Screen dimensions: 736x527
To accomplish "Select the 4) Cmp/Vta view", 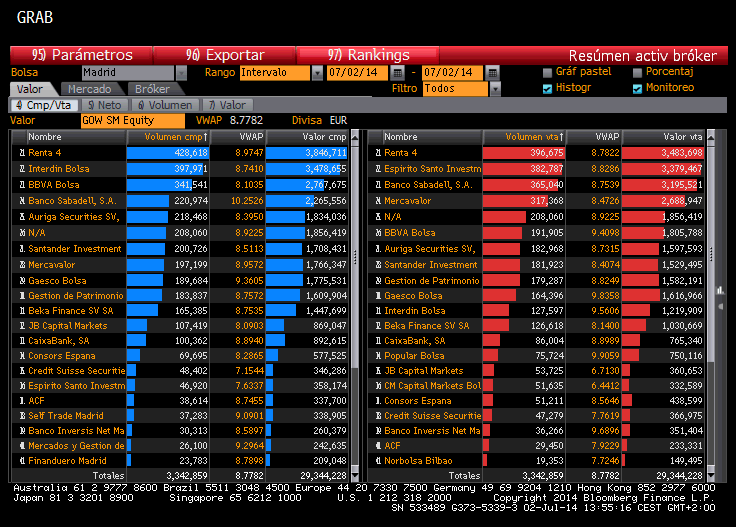I will pyautogui.click(x=44, y=105).
